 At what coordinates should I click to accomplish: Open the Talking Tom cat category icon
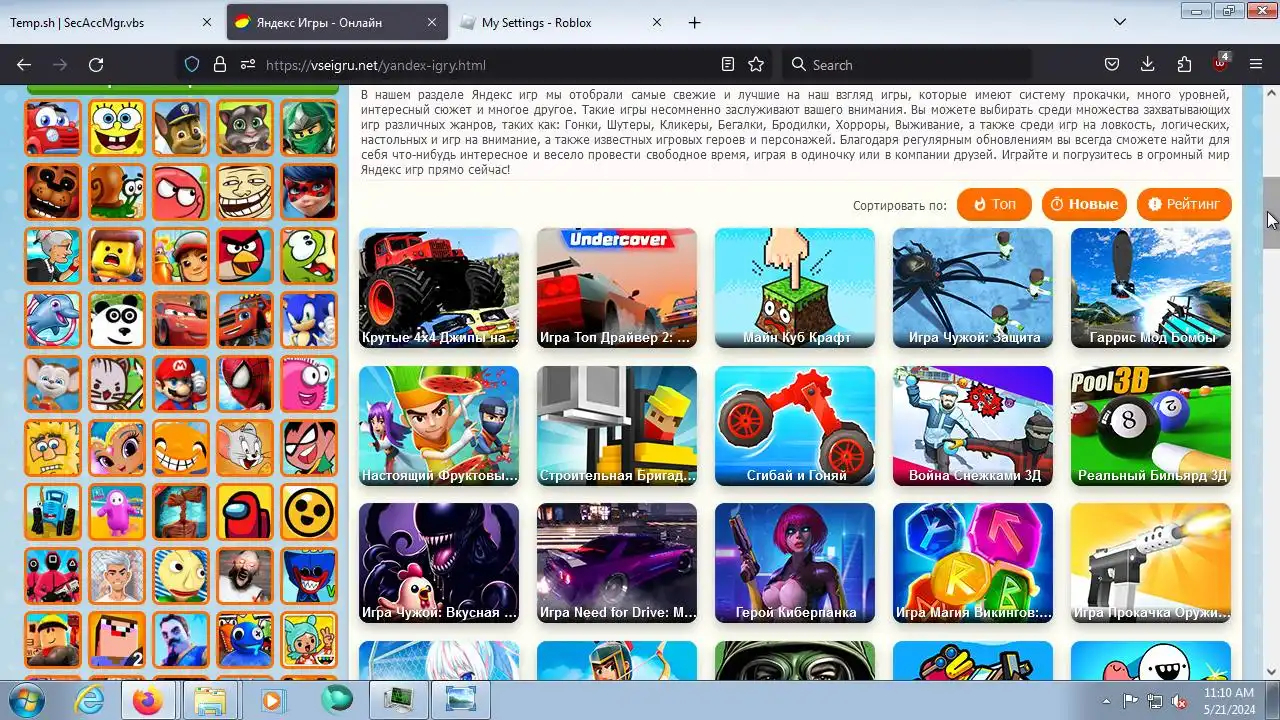click(245, 127)
